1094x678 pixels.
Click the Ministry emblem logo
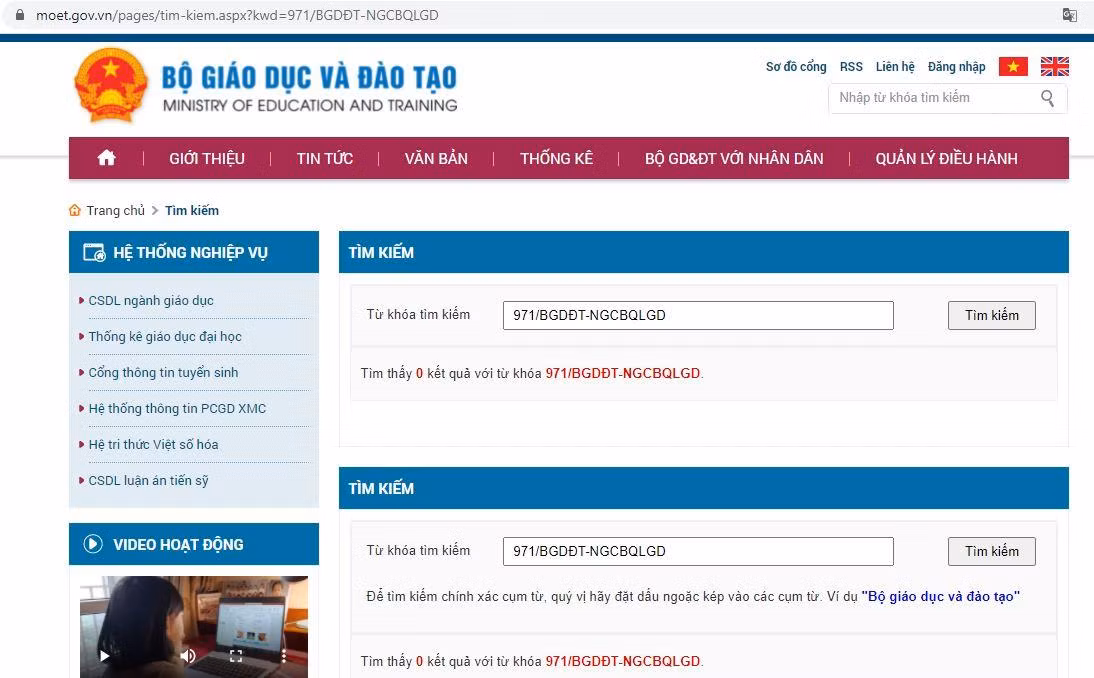(x=111, y=85)
